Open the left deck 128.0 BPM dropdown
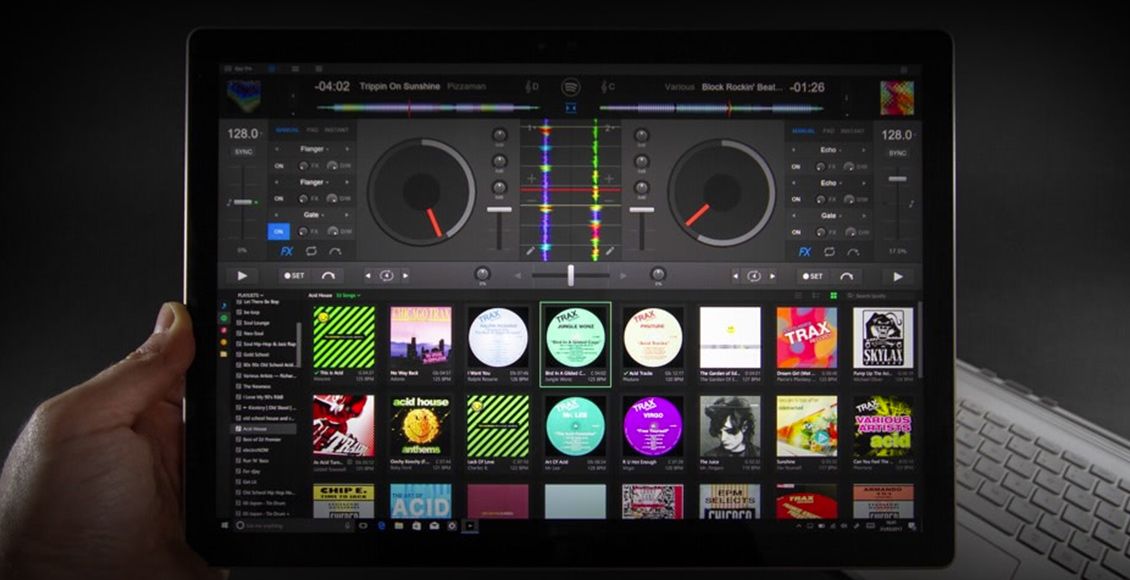The image size is (1130, 580). 244,134
